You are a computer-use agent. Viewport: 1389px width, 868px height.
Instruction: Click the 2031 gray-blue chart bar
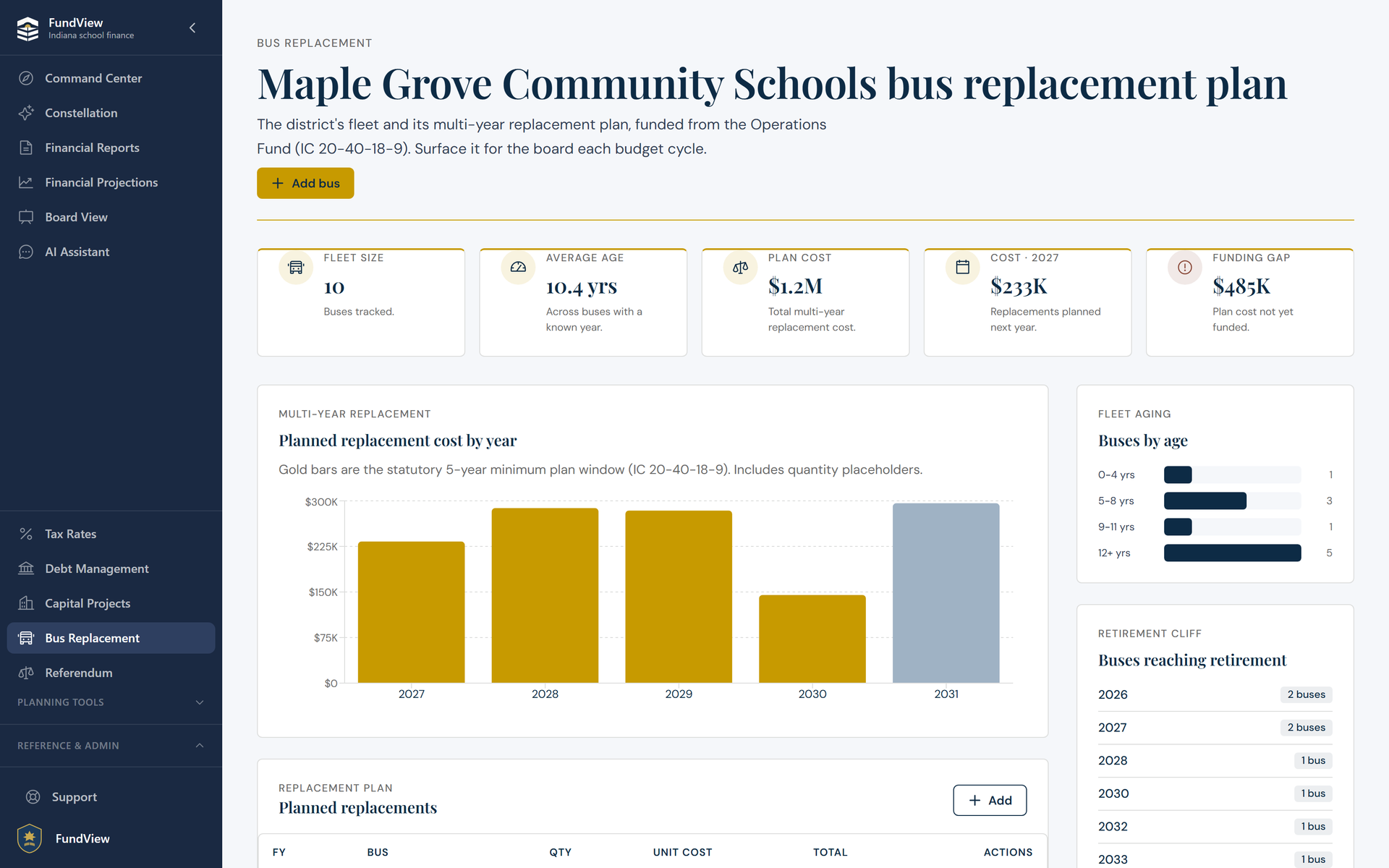(946, 593)
